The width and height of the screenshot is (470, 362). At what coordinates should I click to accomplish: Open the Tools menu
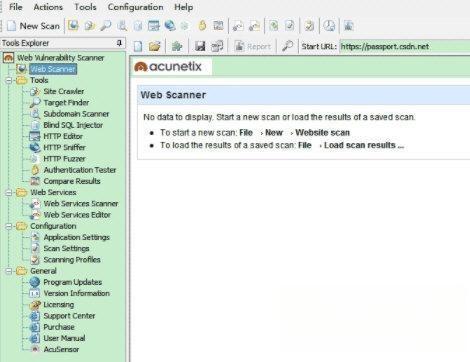pos(85,7)
